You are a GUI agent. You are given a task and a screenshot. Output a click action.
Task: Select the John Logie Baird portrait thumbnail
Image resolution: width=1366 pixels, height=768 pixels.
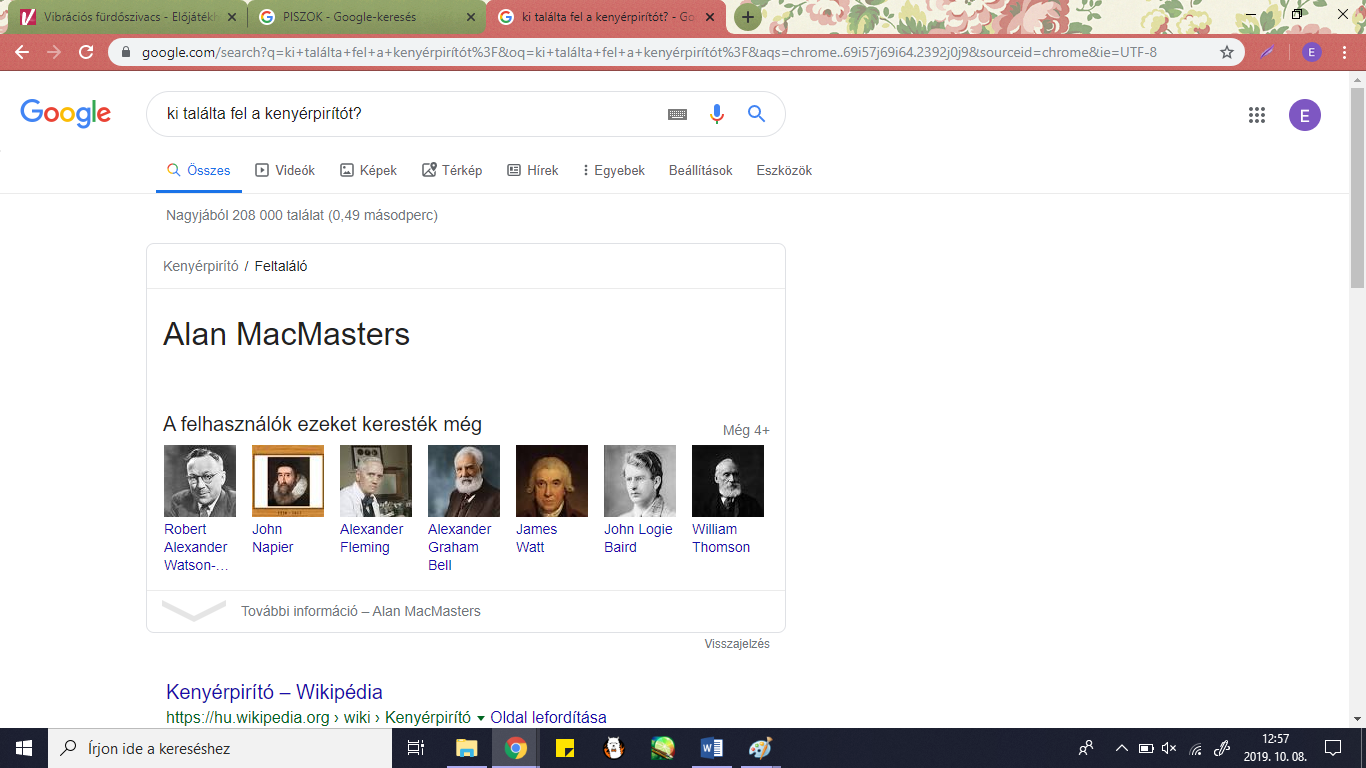[640, 481]
